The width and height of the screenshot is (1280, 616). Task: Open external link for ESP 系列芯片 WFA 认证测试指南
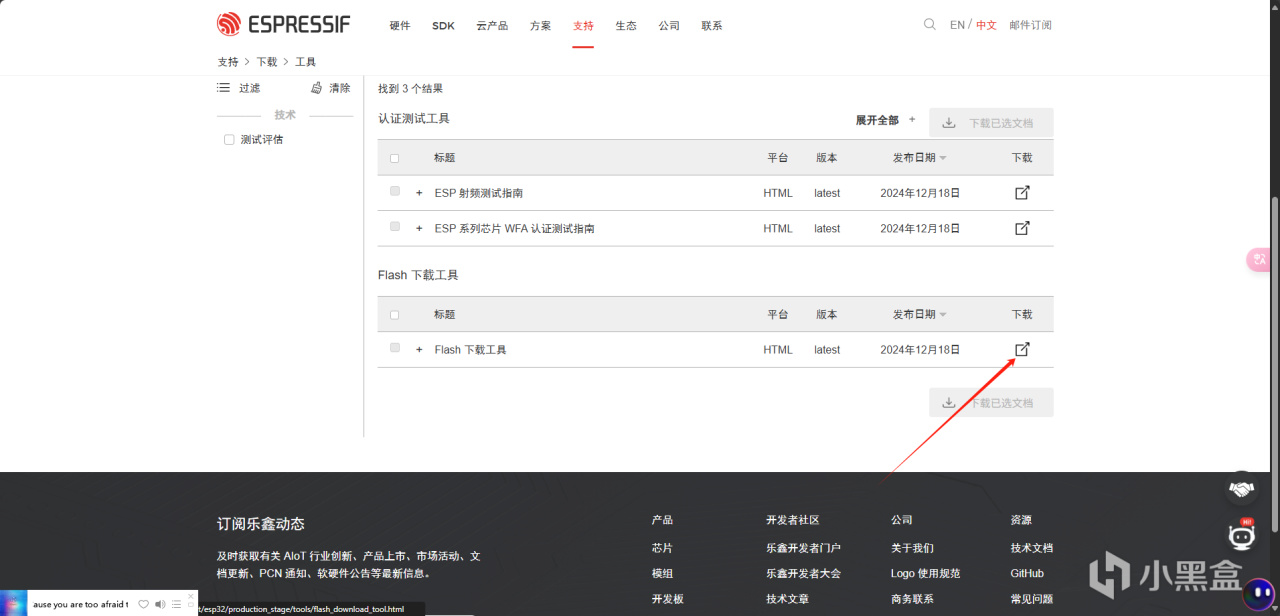[x=1022, y=228]
